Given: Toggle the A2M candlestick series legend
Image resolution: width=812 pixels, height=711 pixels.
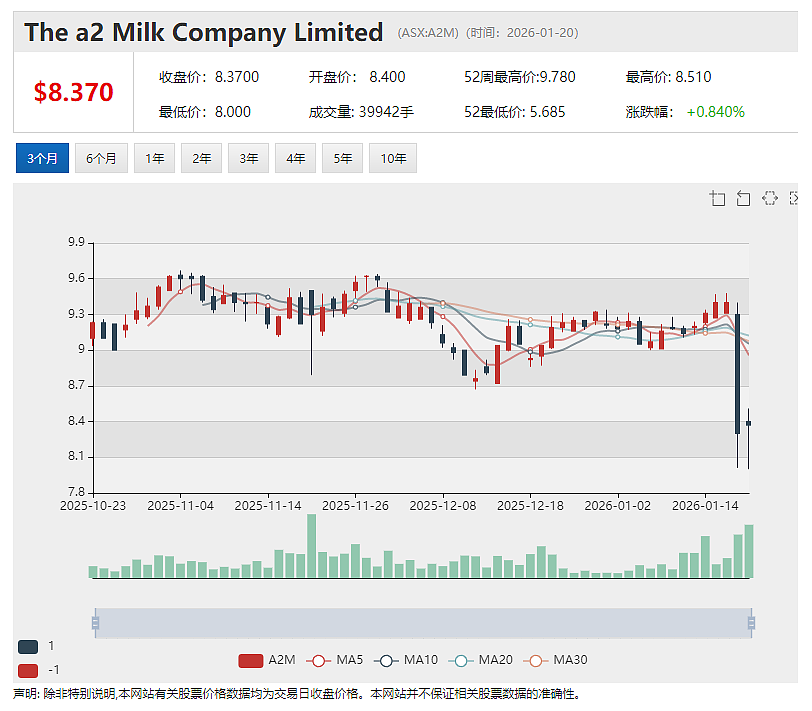Looking at the screenshot, I should (267, 660).
